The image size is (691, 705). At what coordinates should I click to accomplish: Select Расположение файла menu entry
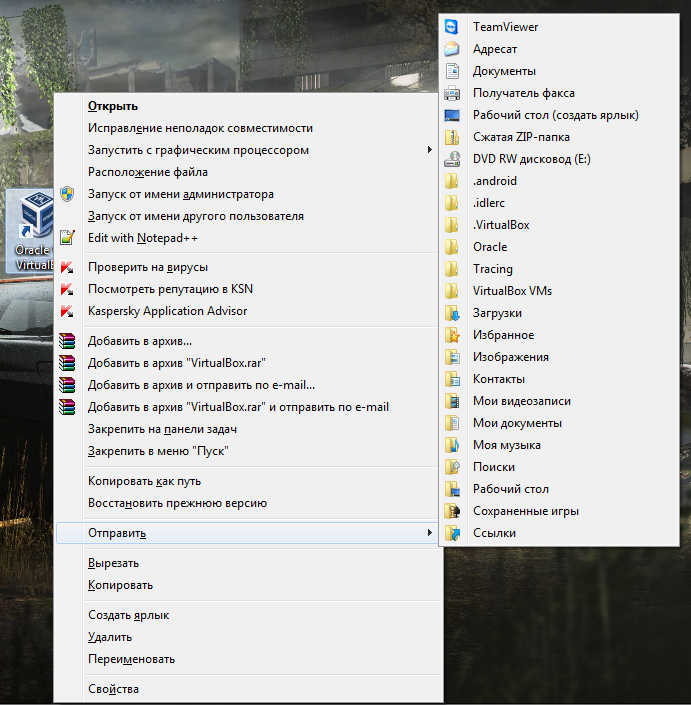tap(147, 172)
